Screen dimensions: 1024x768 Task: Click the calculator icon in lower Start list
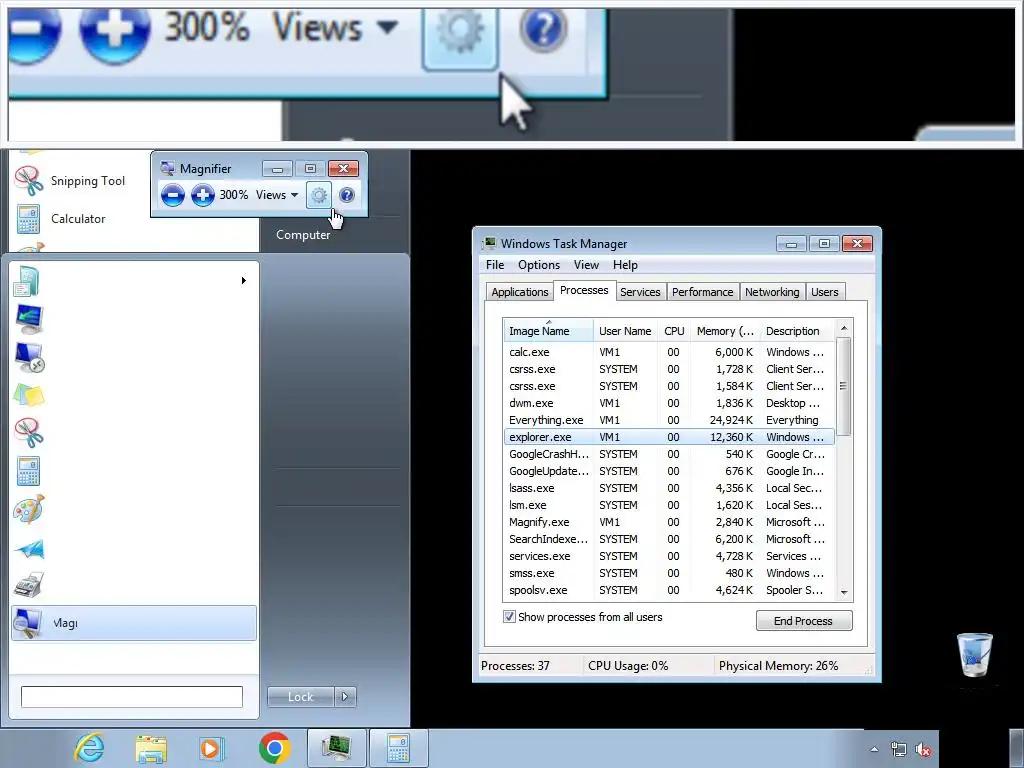coord(29,471)
